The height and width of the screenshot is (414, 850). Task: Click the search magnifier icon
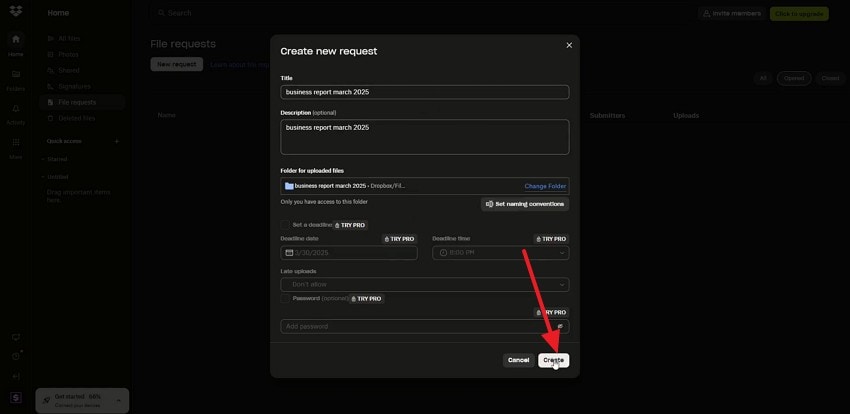pos(161,12)
